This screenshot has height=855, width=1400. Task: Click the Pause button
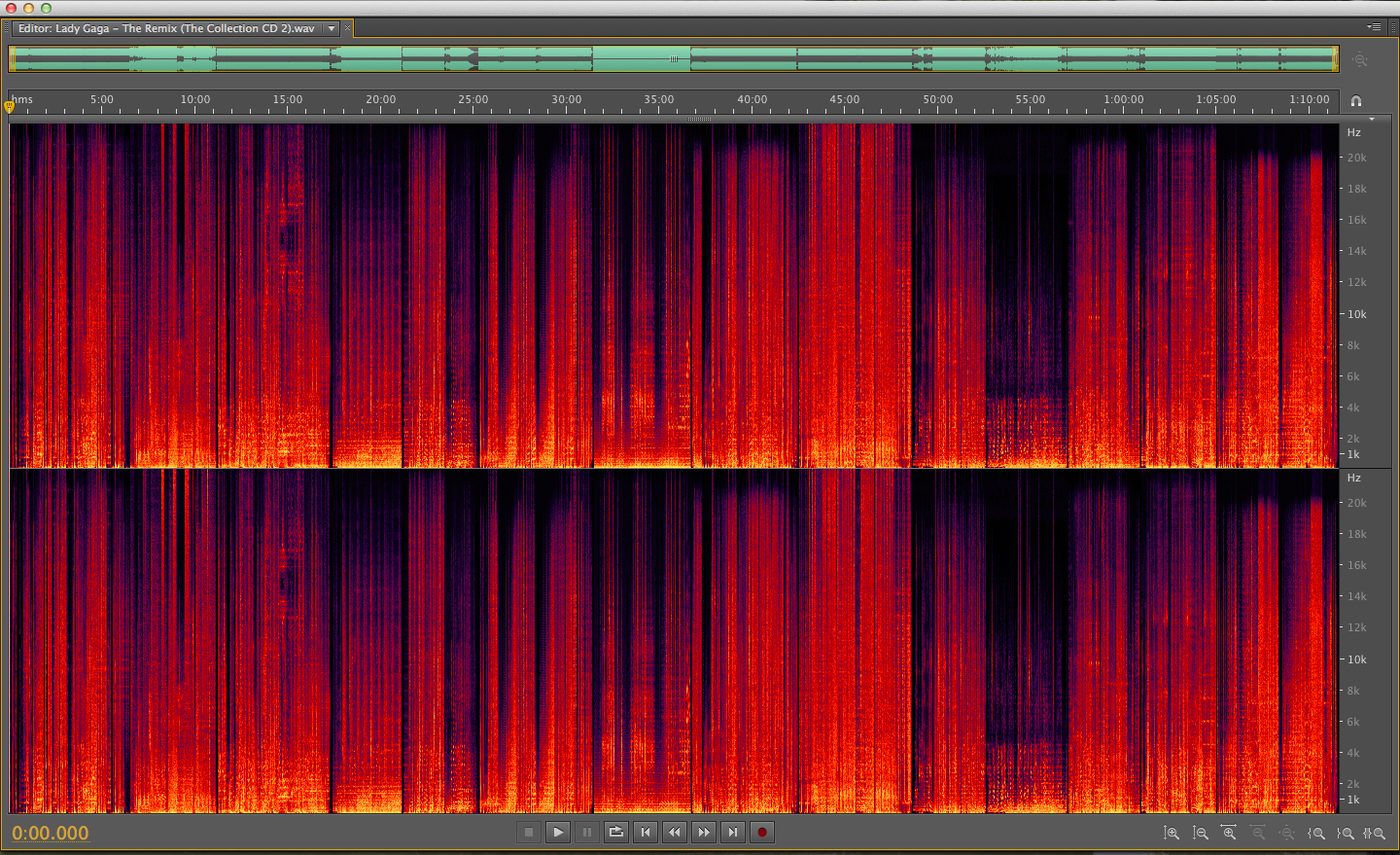pyautogui.click(x=587, y=832)
